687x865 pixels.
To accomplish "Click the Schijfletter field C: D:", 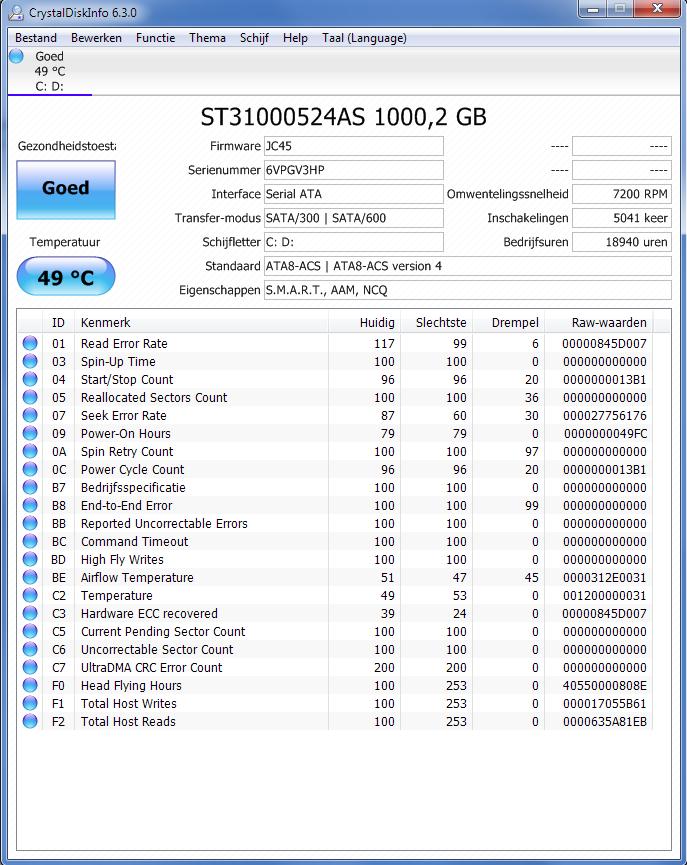I will point(354,242).
